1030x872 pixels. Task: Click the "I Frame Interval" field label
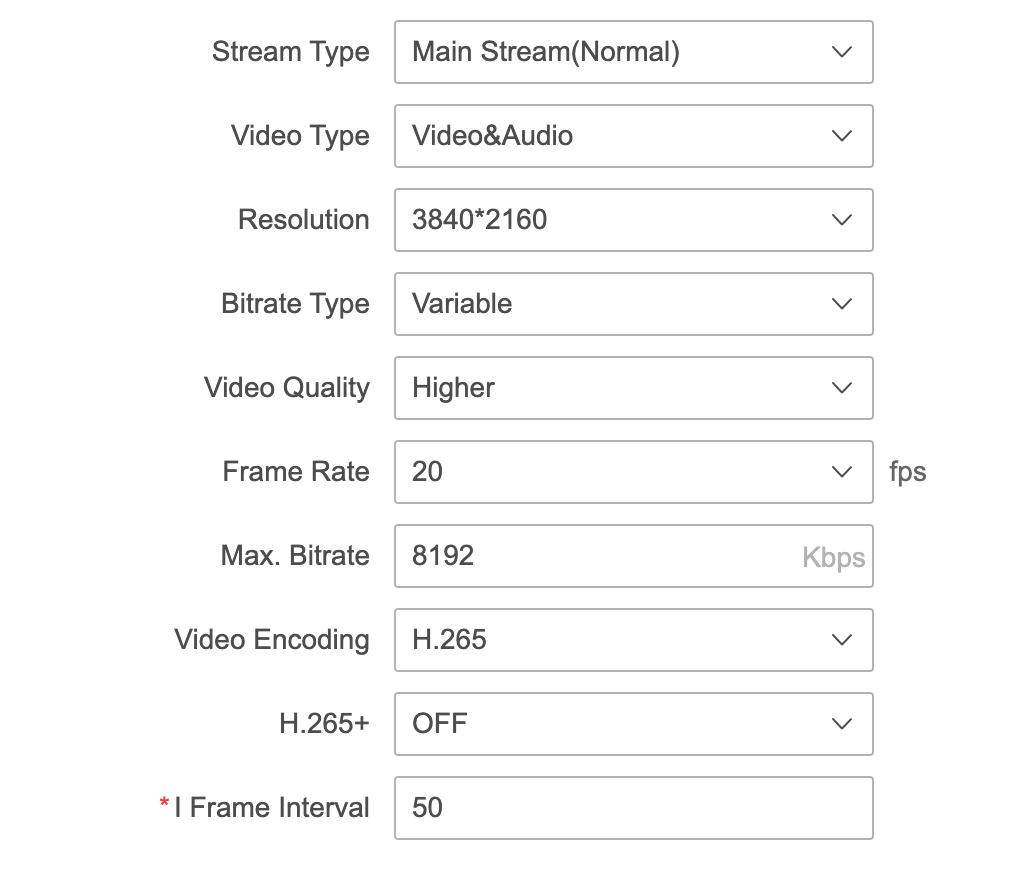(272, 808)
